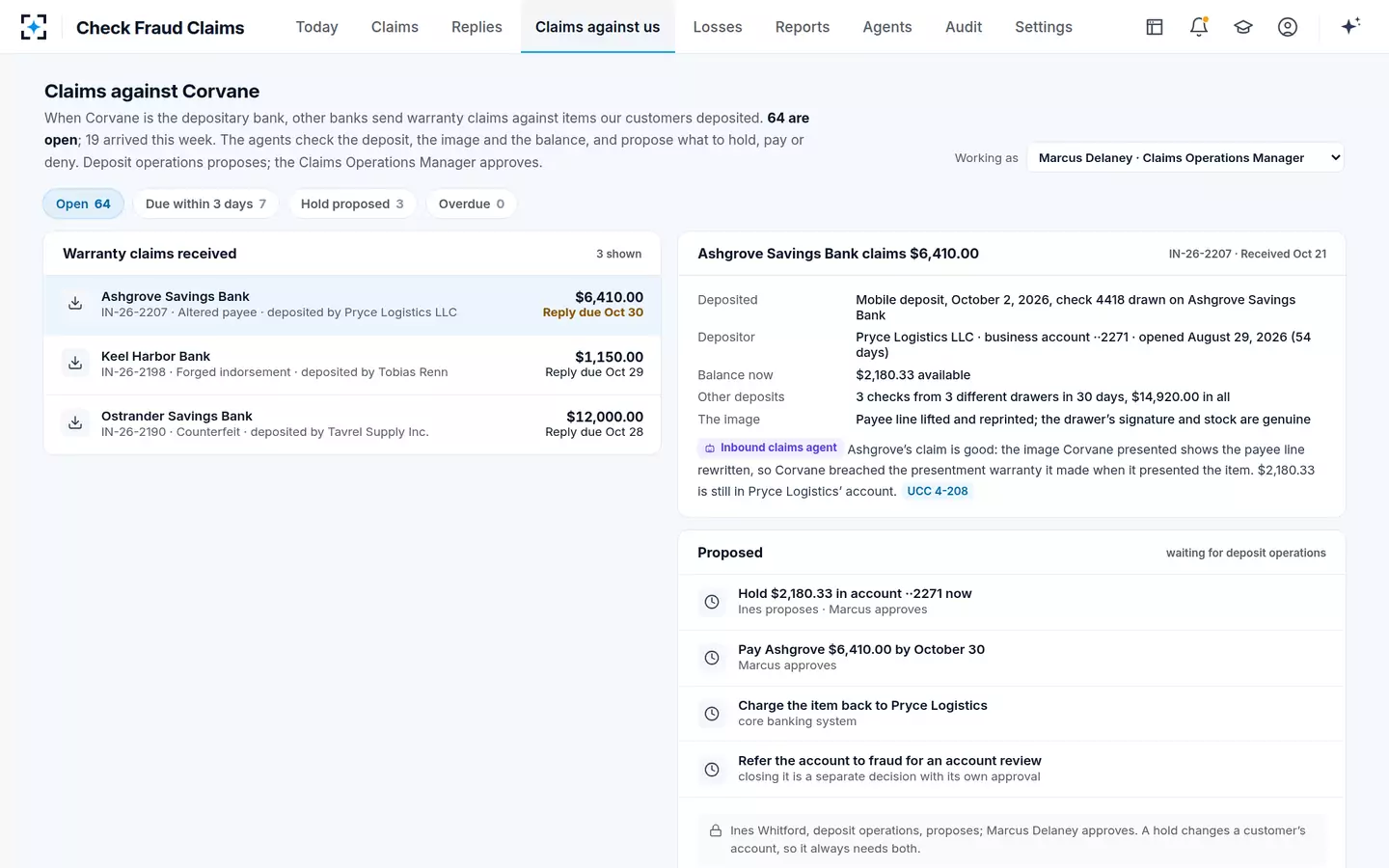
Task: Open the Audit tab
Action: click(x=964, y=27)
